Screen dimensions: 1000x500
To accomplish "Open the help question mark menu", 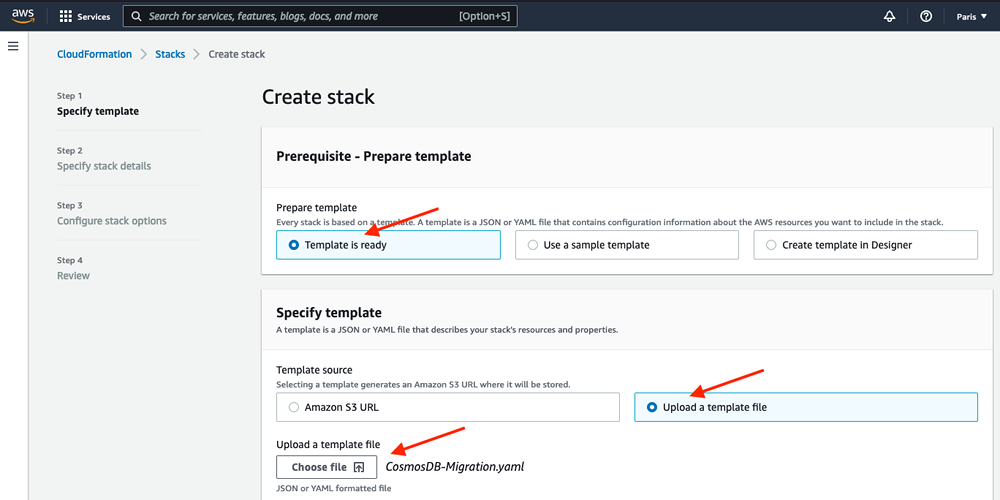I will pyautogui.click(x=926, y=17).
